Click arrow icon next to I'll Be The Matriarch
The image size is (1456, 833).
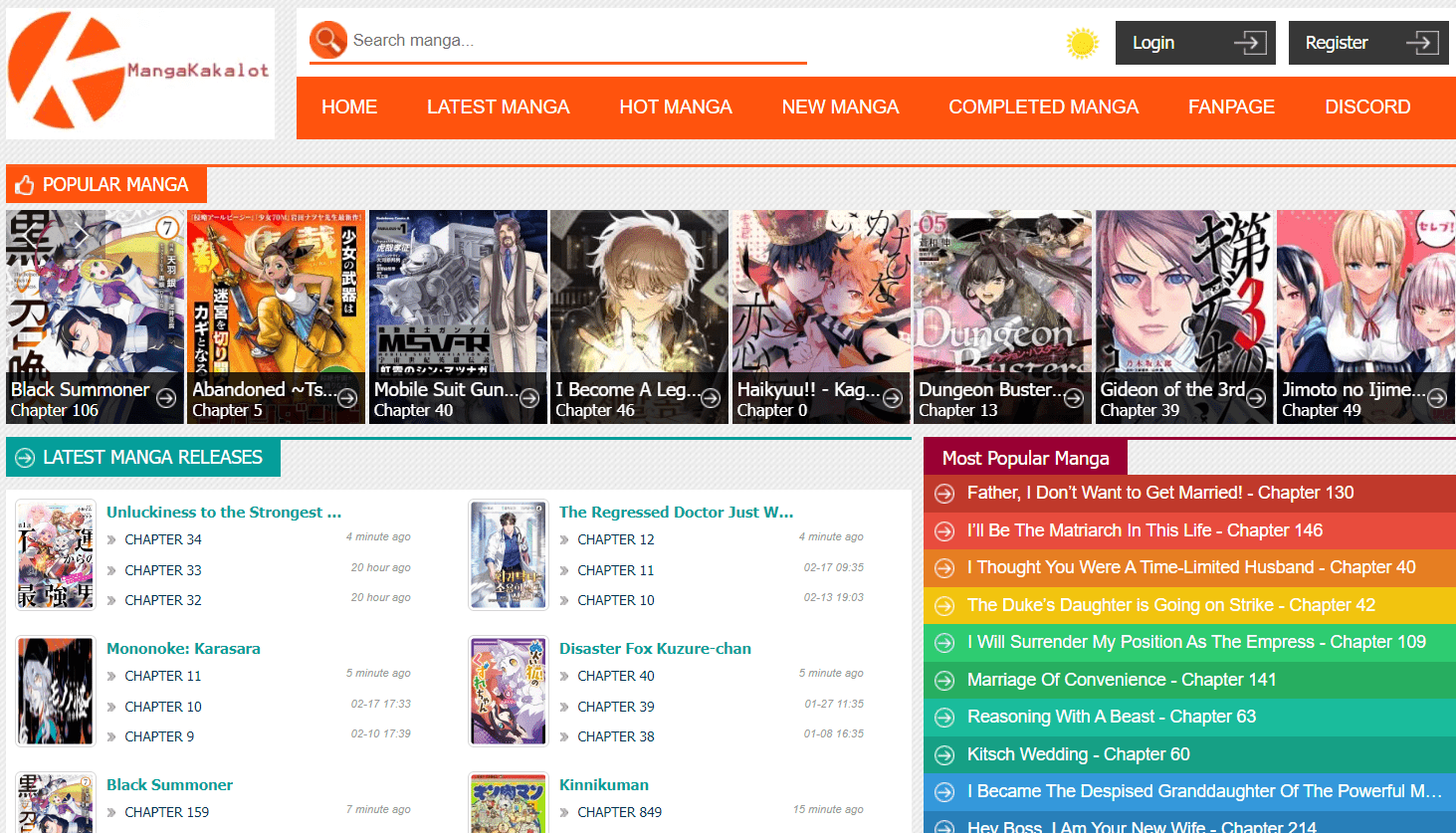tap(944, 531)
